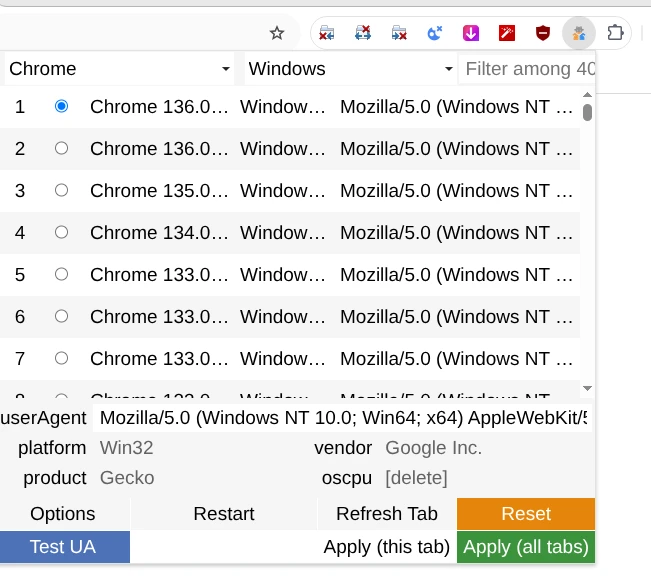Image resolution: width=651 pixels, height=584 pixels.
Task: Open the dark red shield extension
Action: pos(543,33)
